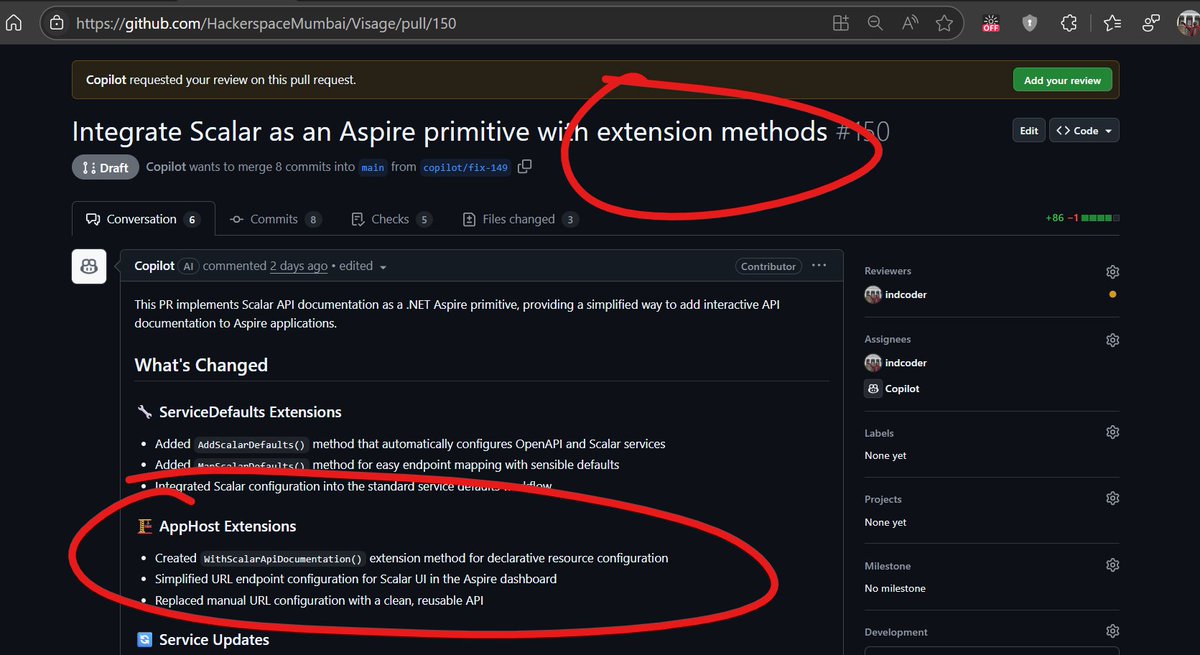The image size is (1200, 655).
Task: Click the Add your review button
Action: click(1062, 80)
